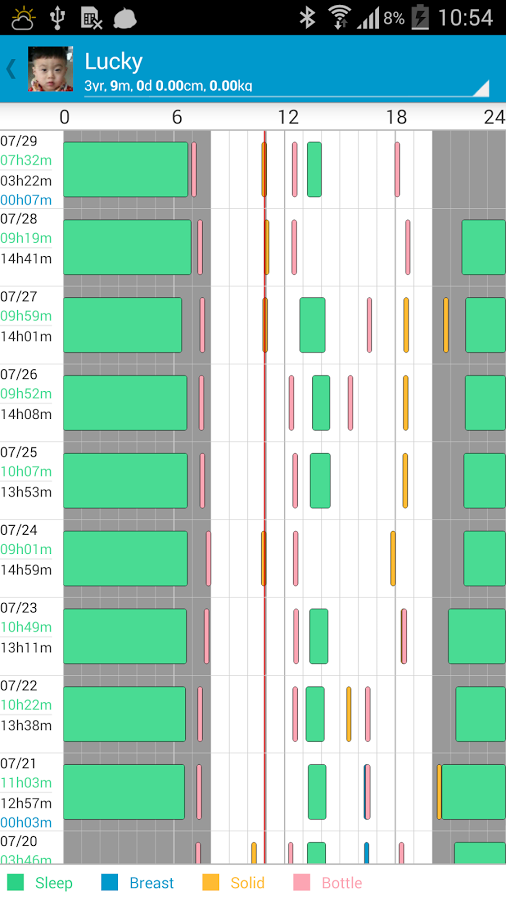The height and width of the screenshot is (900, 506).
Task: Tap the 07/25 sleep total 10h07m
Action: [26, 471]
